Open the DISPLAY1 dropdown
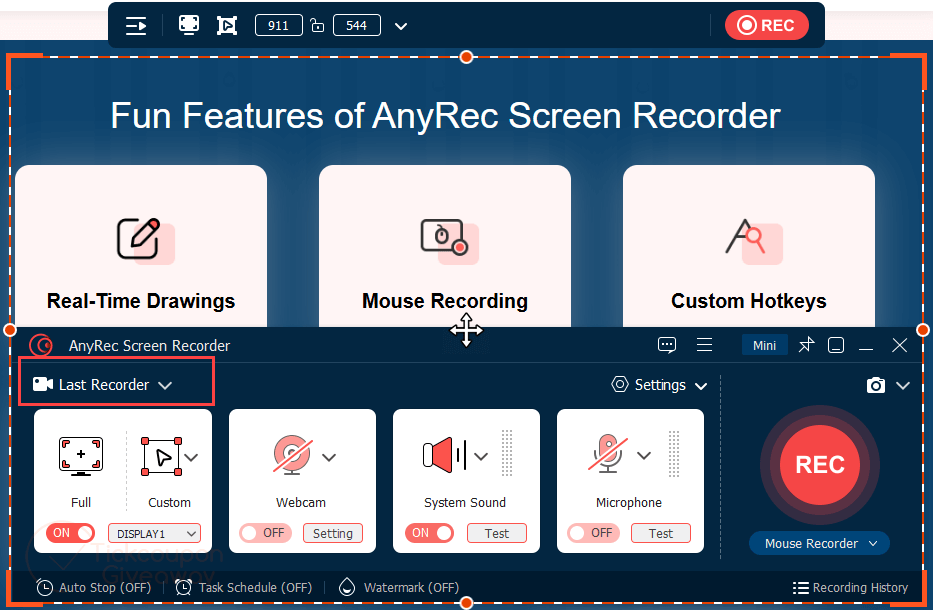Viewport: 933px width, 610px height. point(154,533)
